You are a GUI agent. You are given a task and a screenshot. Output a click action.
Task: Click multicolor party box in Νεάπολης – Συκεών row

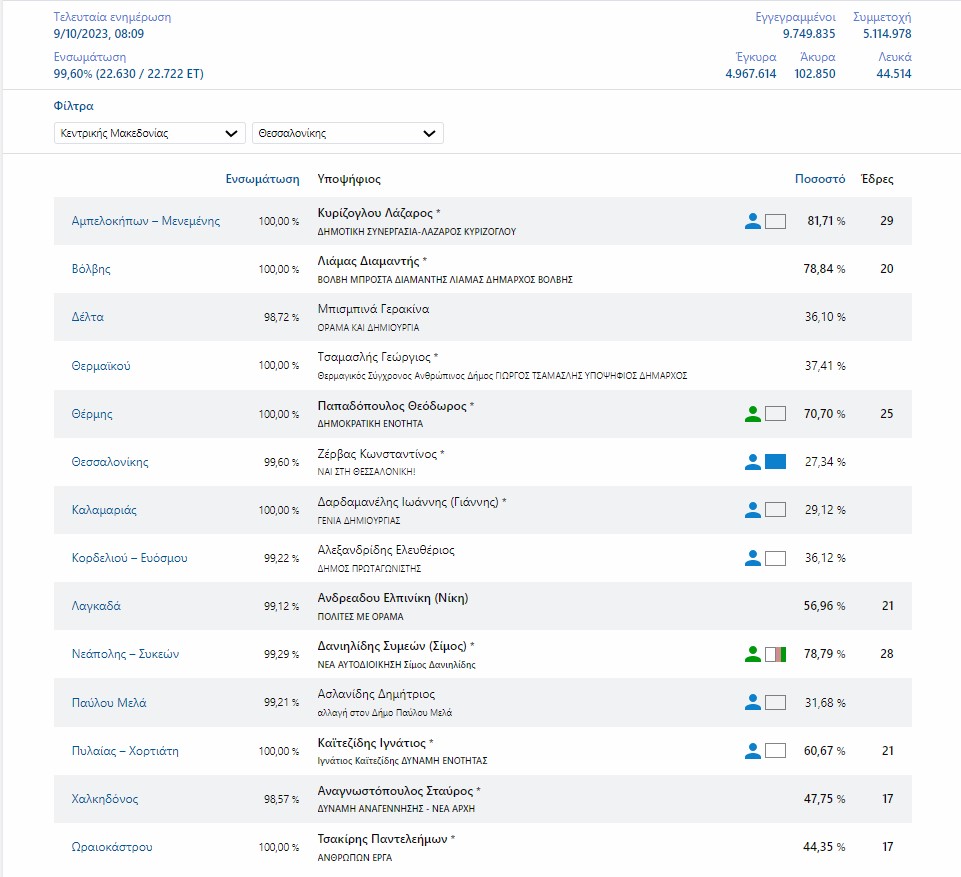tap(775, 655)
